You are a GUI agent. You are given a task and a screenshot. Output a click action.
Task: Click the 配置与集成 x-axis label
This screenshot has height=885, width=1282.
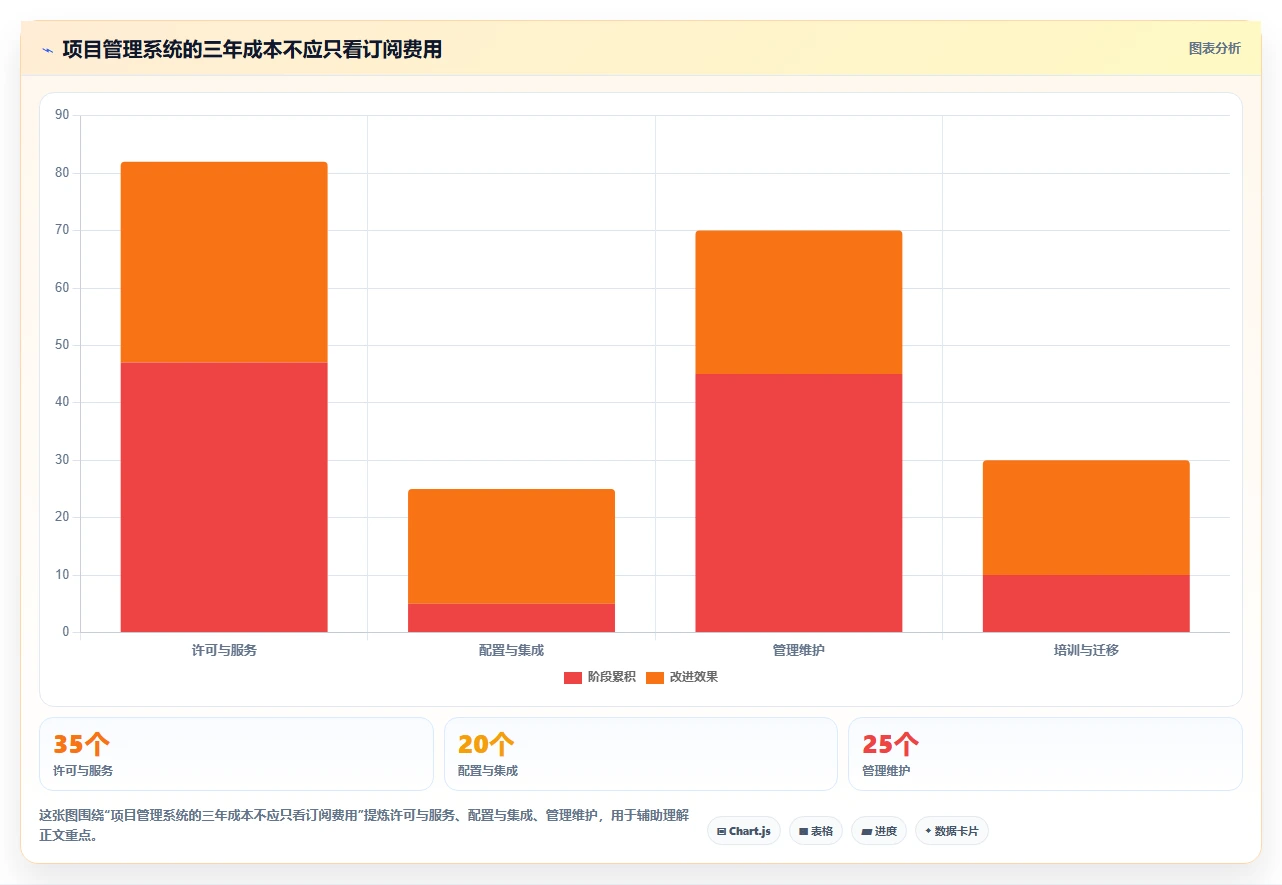(x=511, y=650)
